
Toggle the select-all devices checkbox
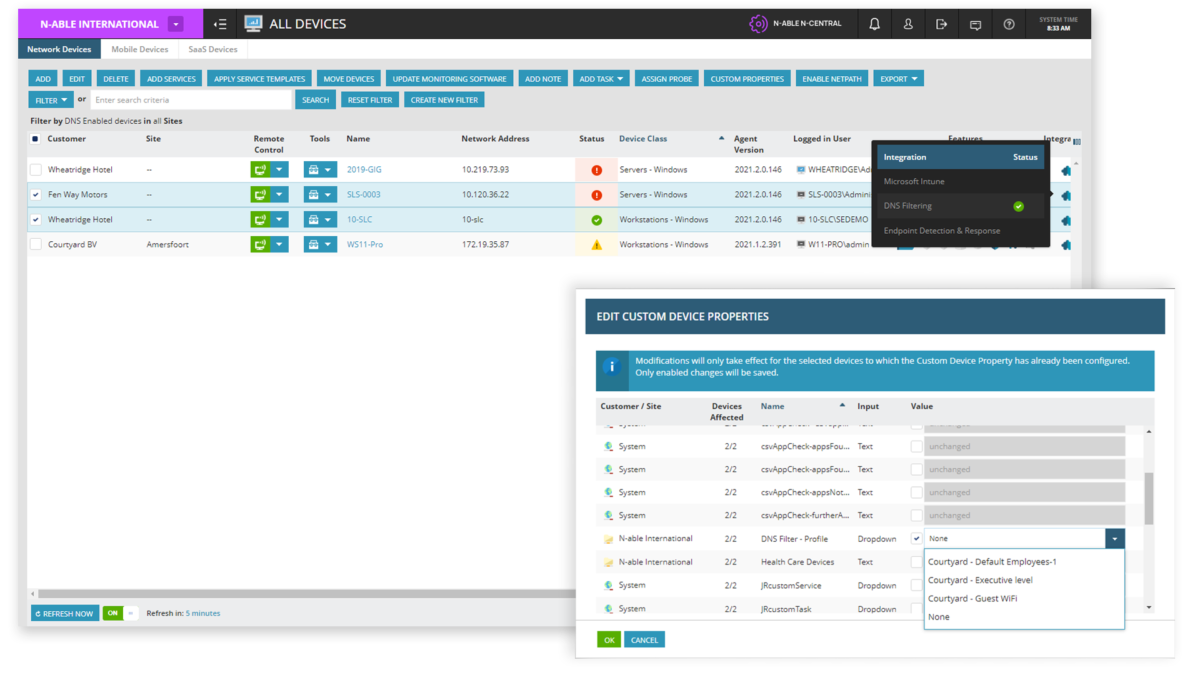[36, 139]
